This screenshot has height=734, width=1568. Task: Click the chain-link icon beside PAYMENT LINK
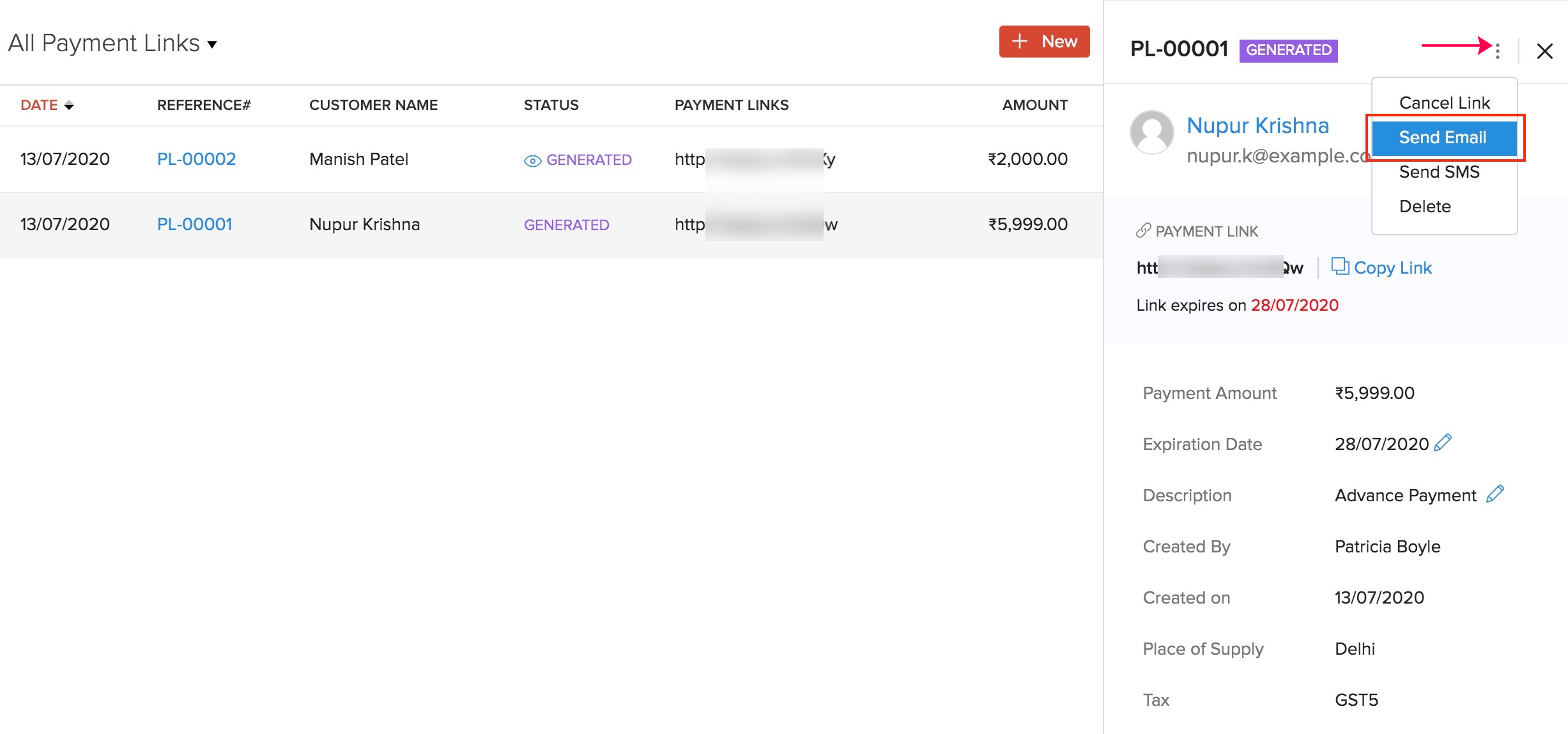tap(1143, 231)
